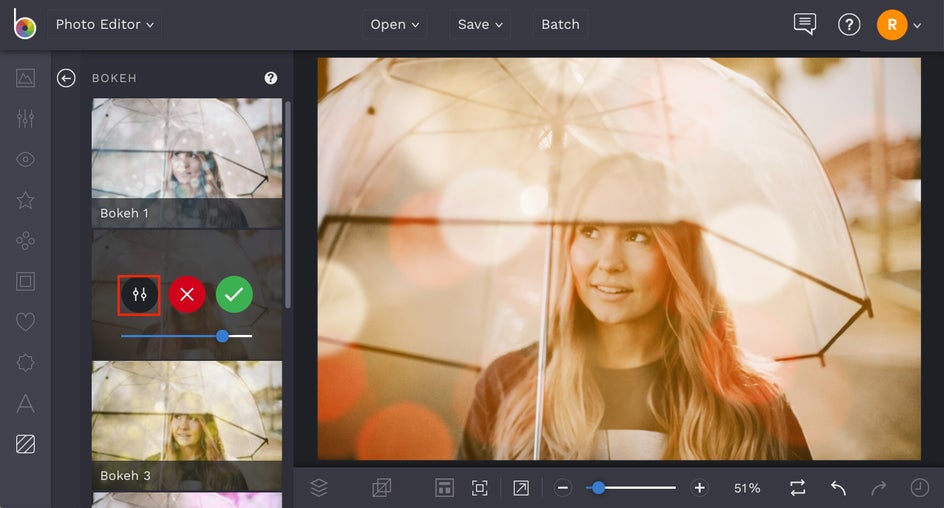Screen dimensions: 944x508
Task: Click the BeFunky logo icon
Action: coord(25,25)
